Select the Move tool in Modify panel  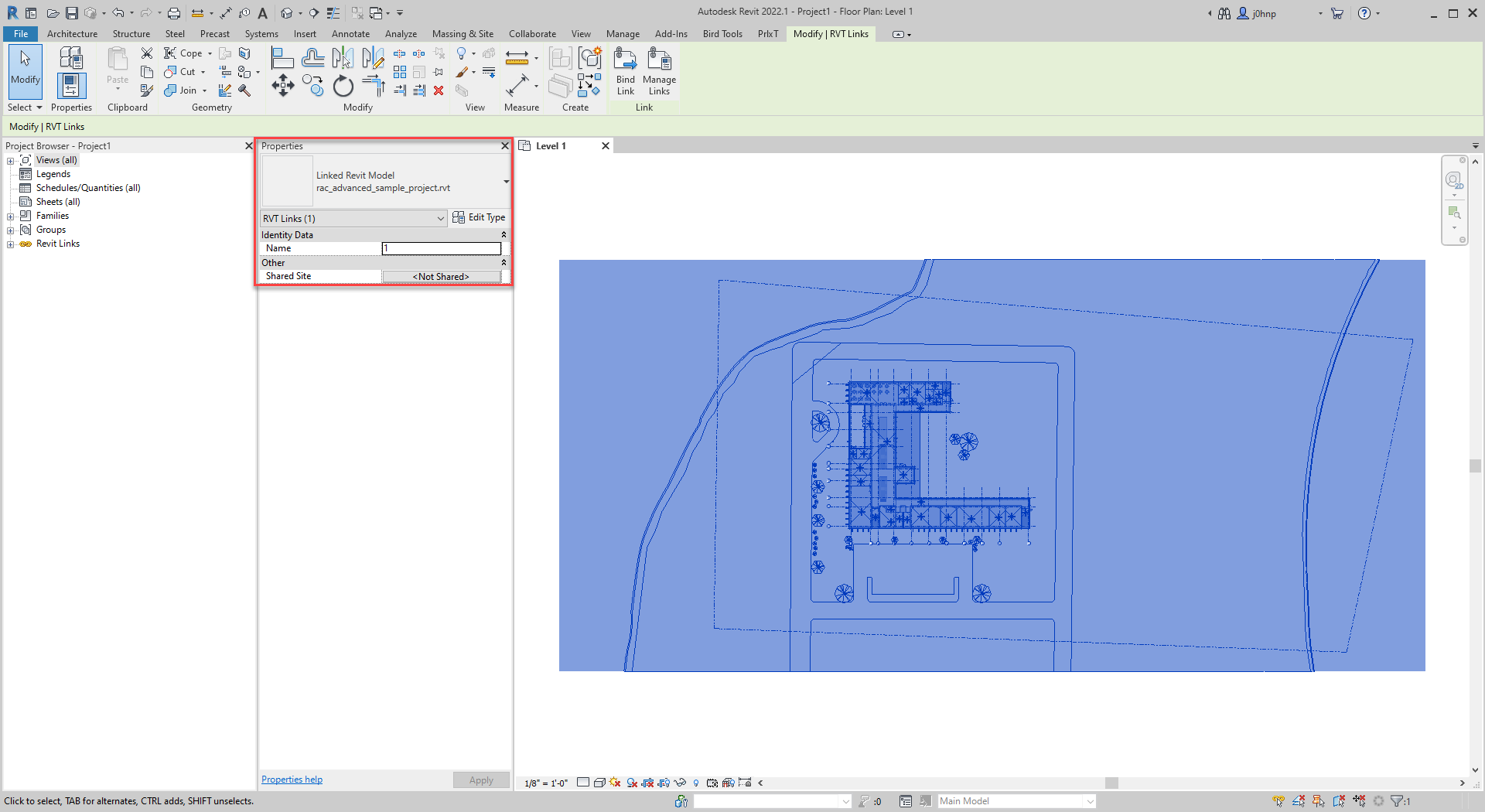[x=283, y=85]
